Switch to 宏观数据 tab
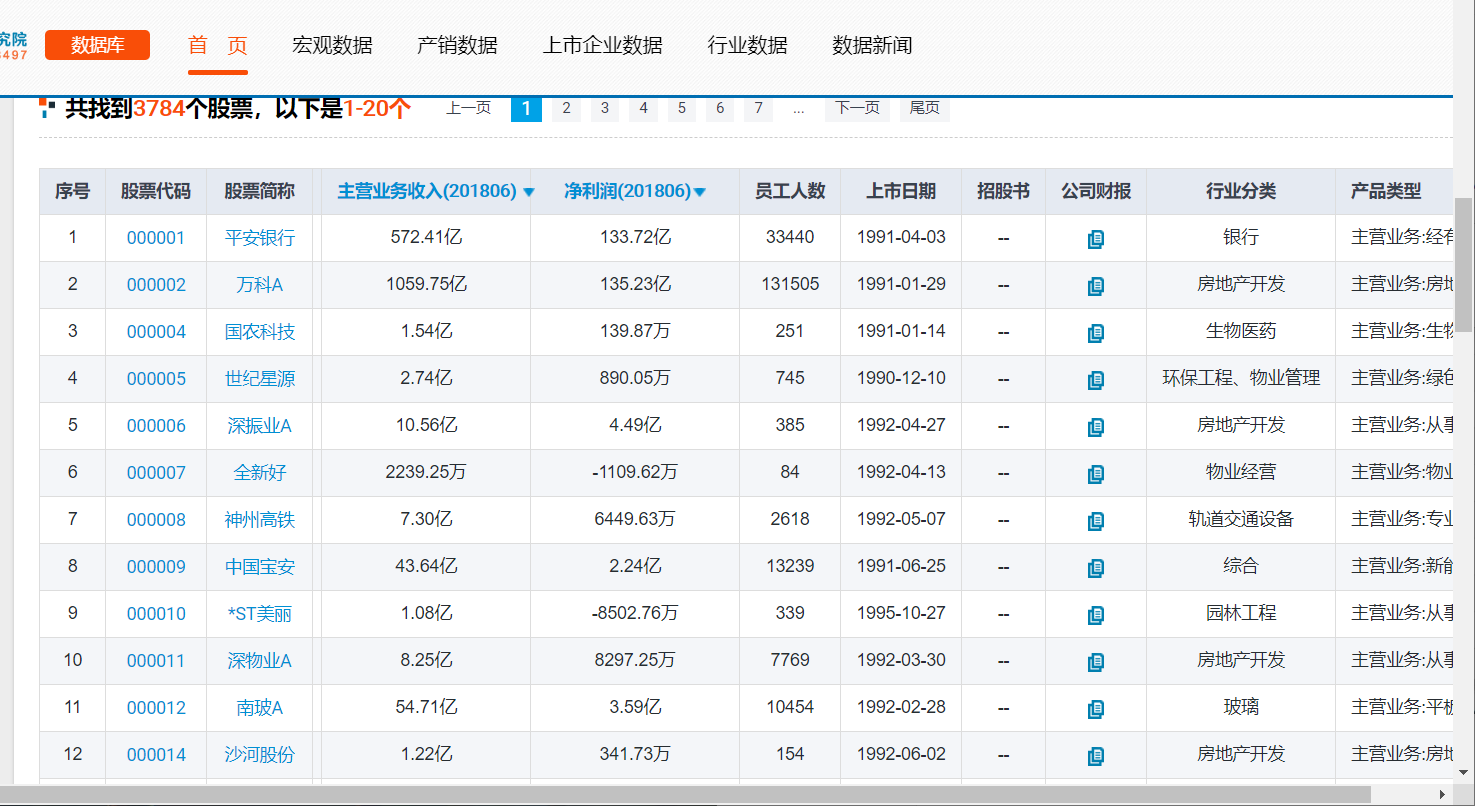 pyautogui.click(x=332, y=45)
